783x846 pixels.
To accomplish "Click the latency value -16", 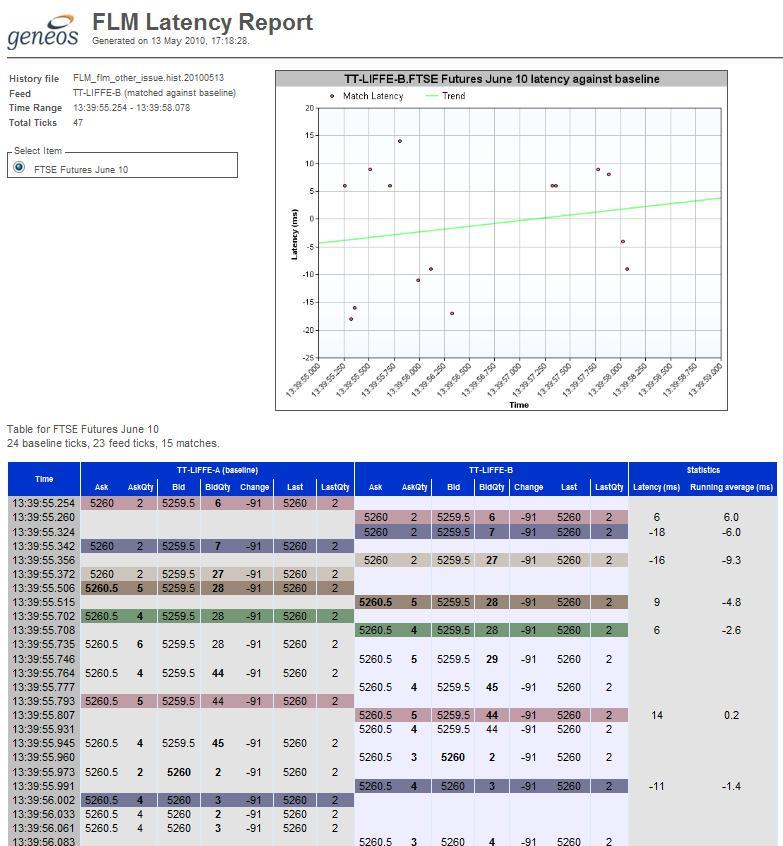I will (656, 560).
